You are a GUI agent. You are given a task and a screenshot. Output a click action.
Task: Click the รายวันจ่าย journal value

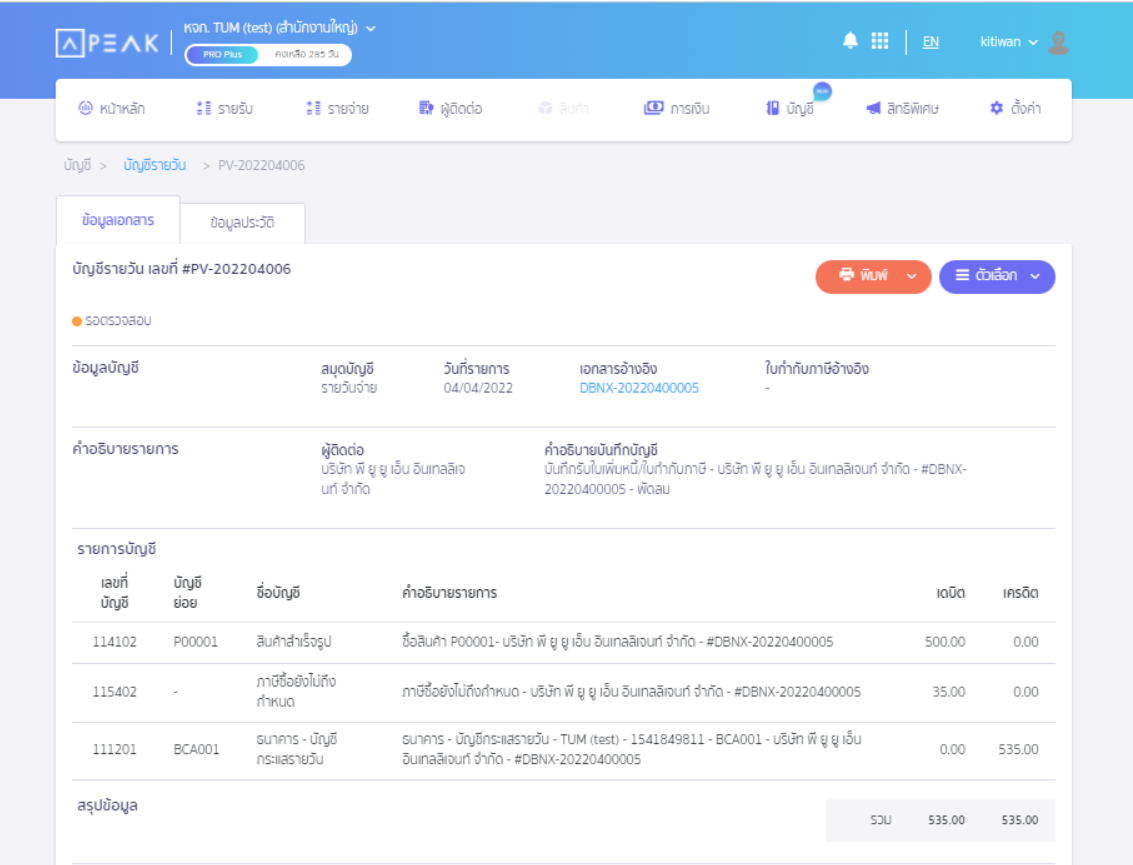pyautogui.click(x=349, y=388)
